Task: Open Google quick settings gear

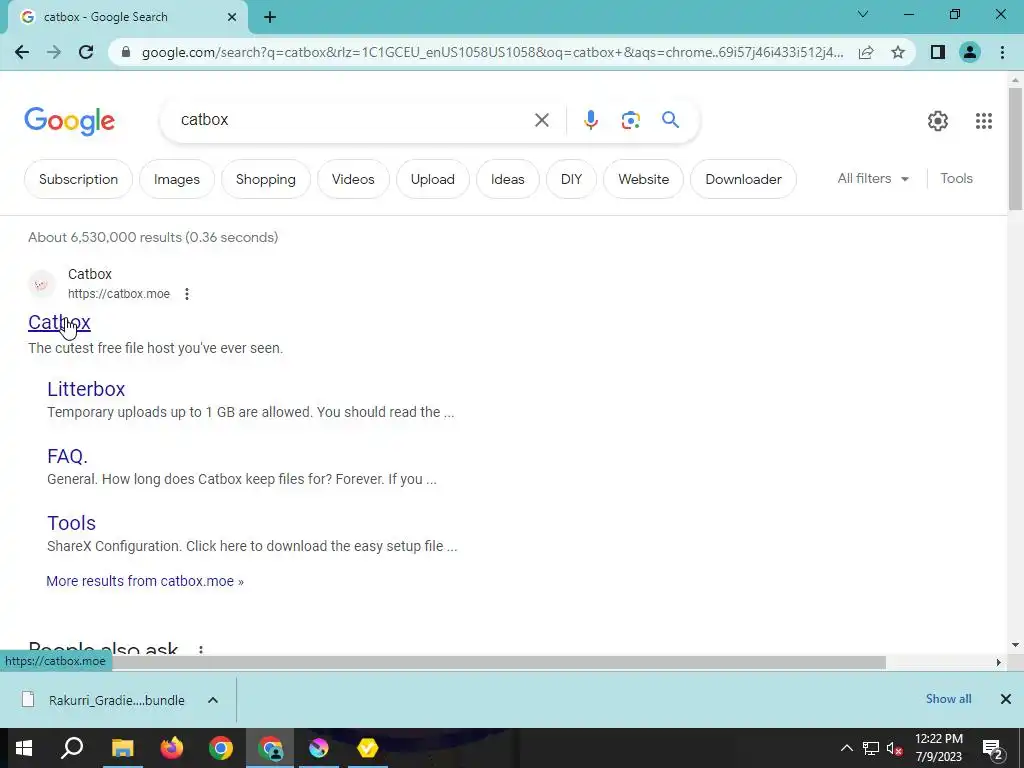Action: [938, 121]
